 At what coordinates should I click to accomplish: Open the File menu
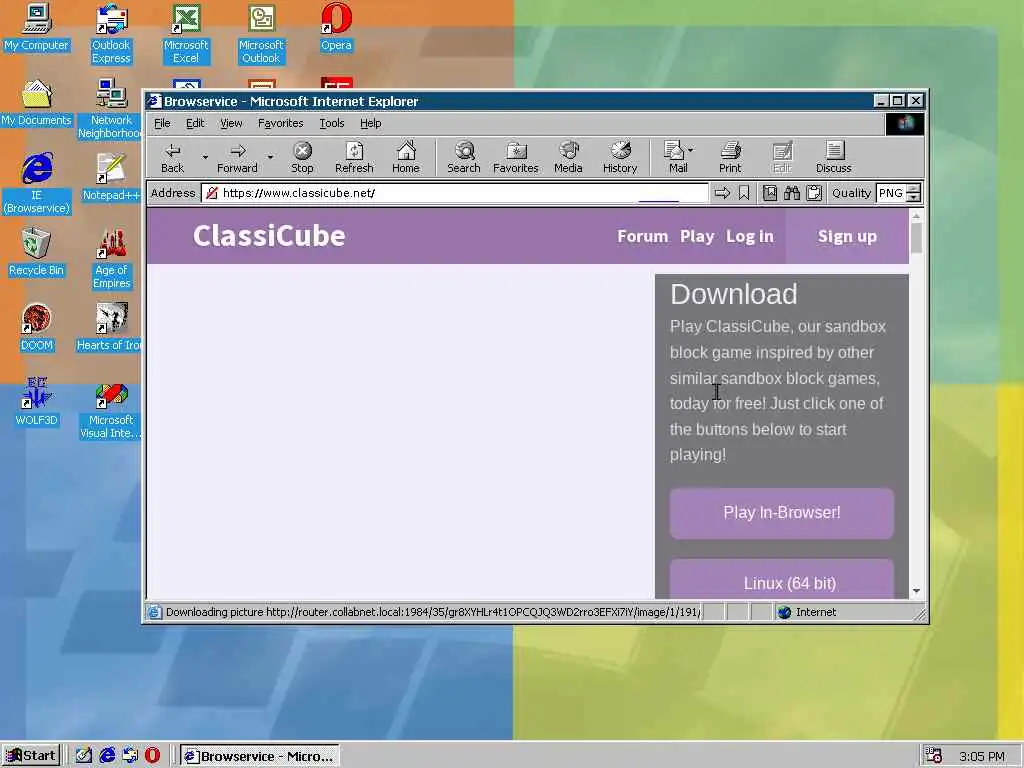tap(162, 123)
